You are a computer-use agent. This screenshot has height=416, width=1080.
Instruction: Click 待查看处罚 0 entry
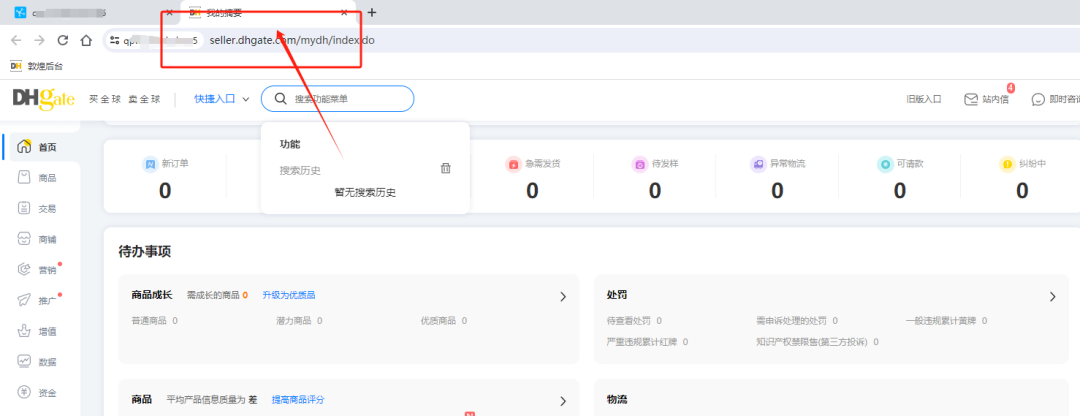pyautogui.click(x=634, y=320)
